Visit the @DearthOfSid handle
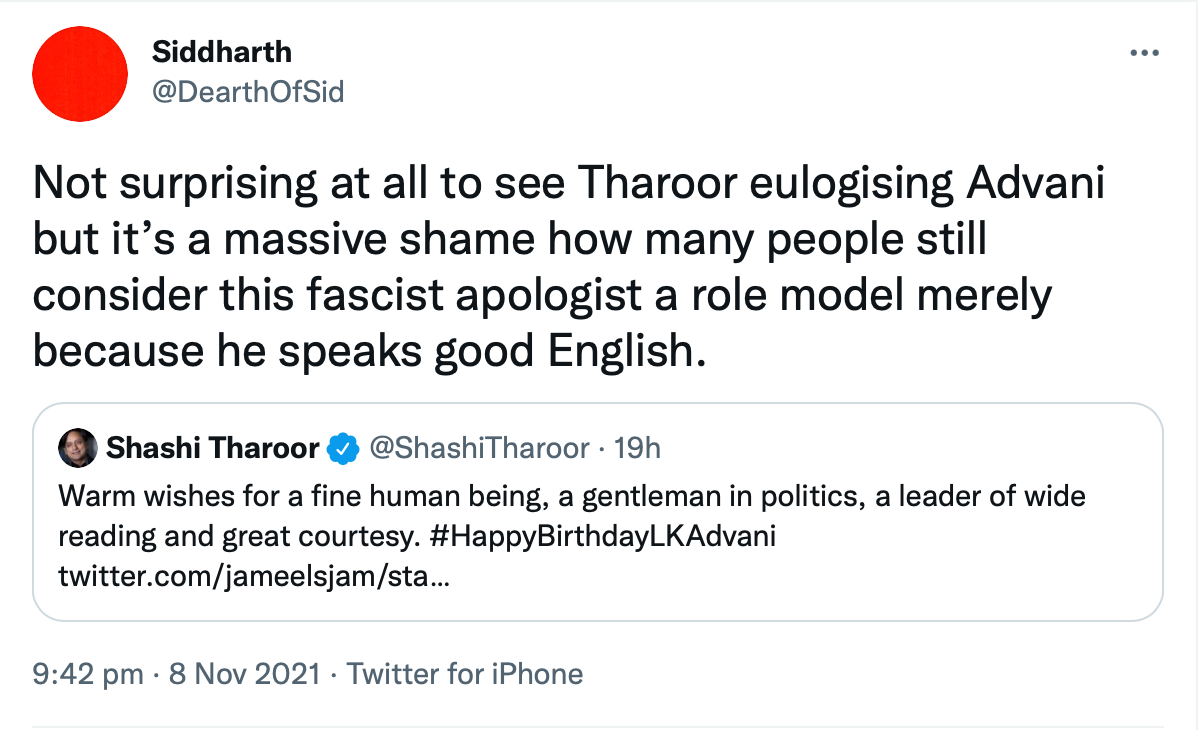 click(248, 92)
